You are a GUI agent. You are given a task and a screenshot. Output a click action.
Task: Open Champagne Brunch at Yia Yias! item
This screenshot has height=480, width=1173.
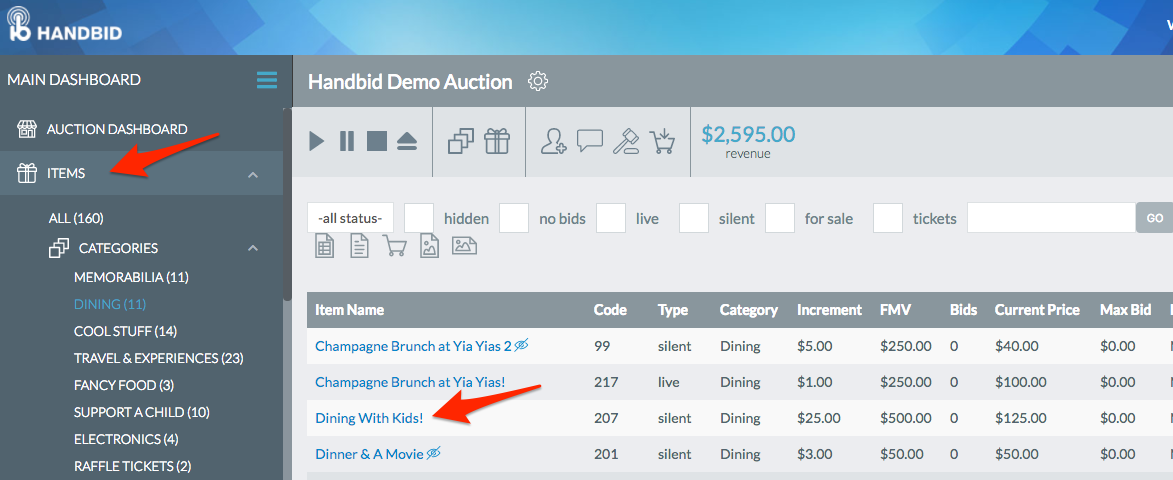410,381
